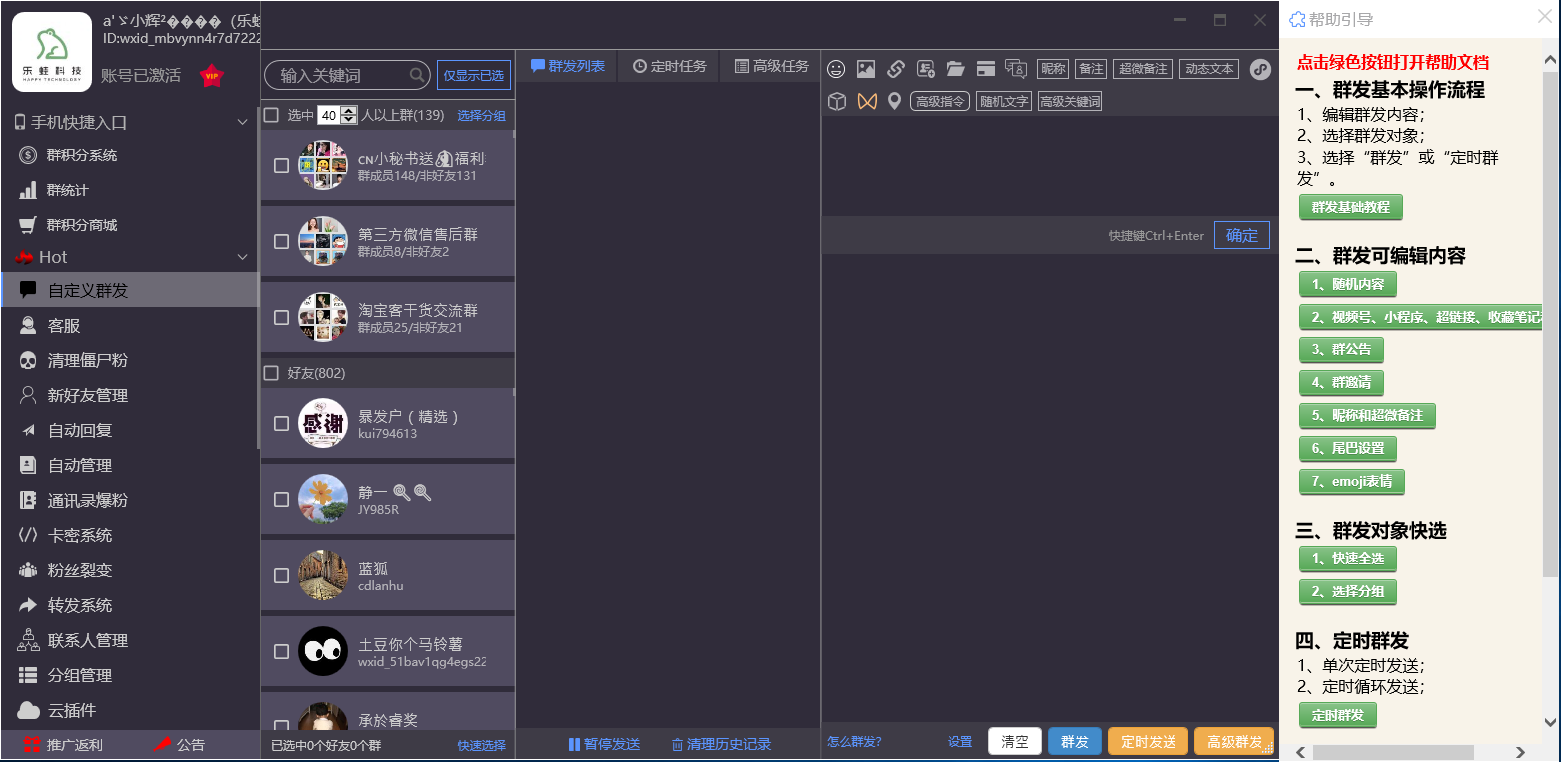Click the mini program round icon

pos(1260,69)
